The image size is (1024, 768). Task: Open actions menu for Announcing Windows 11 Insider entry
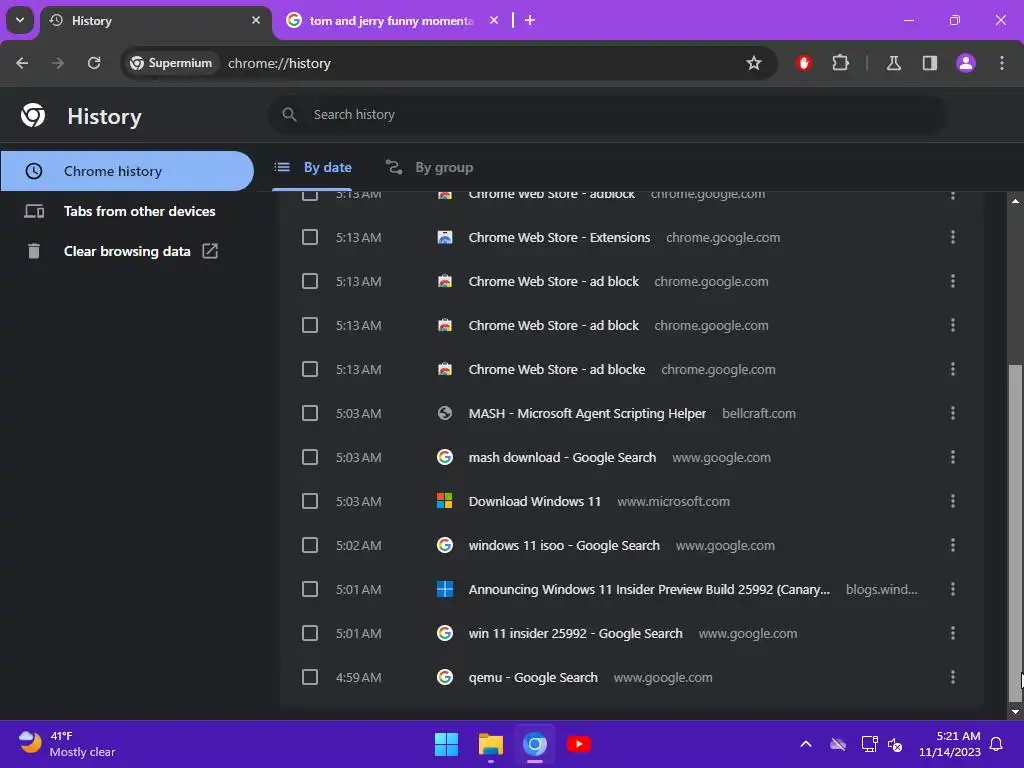pyautogui.click(x=953, y=589)
